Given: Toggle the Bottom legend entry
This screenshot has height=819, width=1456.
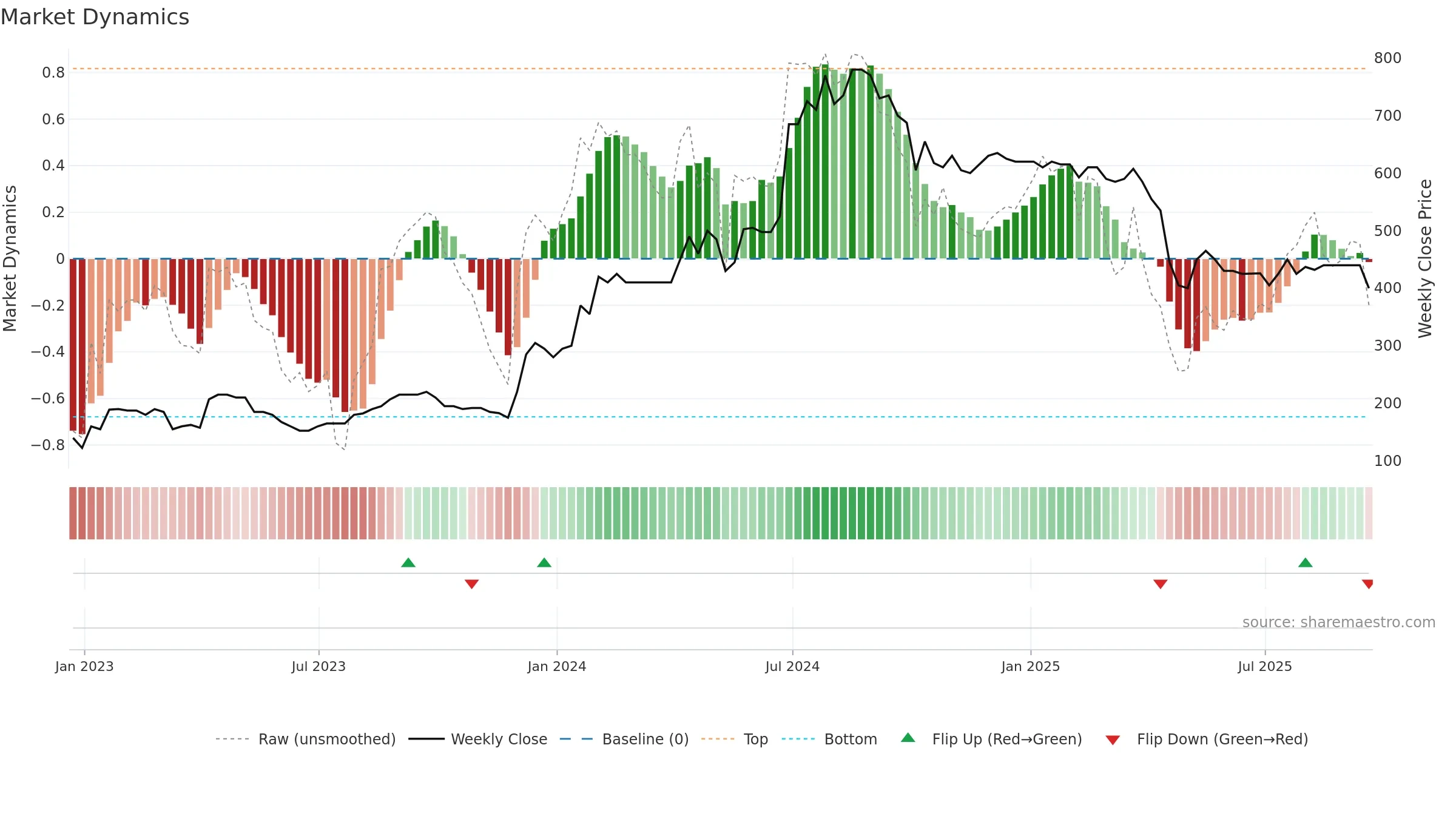Looking at the screenshot, I should pyautogui.click(x=829, y=739).
